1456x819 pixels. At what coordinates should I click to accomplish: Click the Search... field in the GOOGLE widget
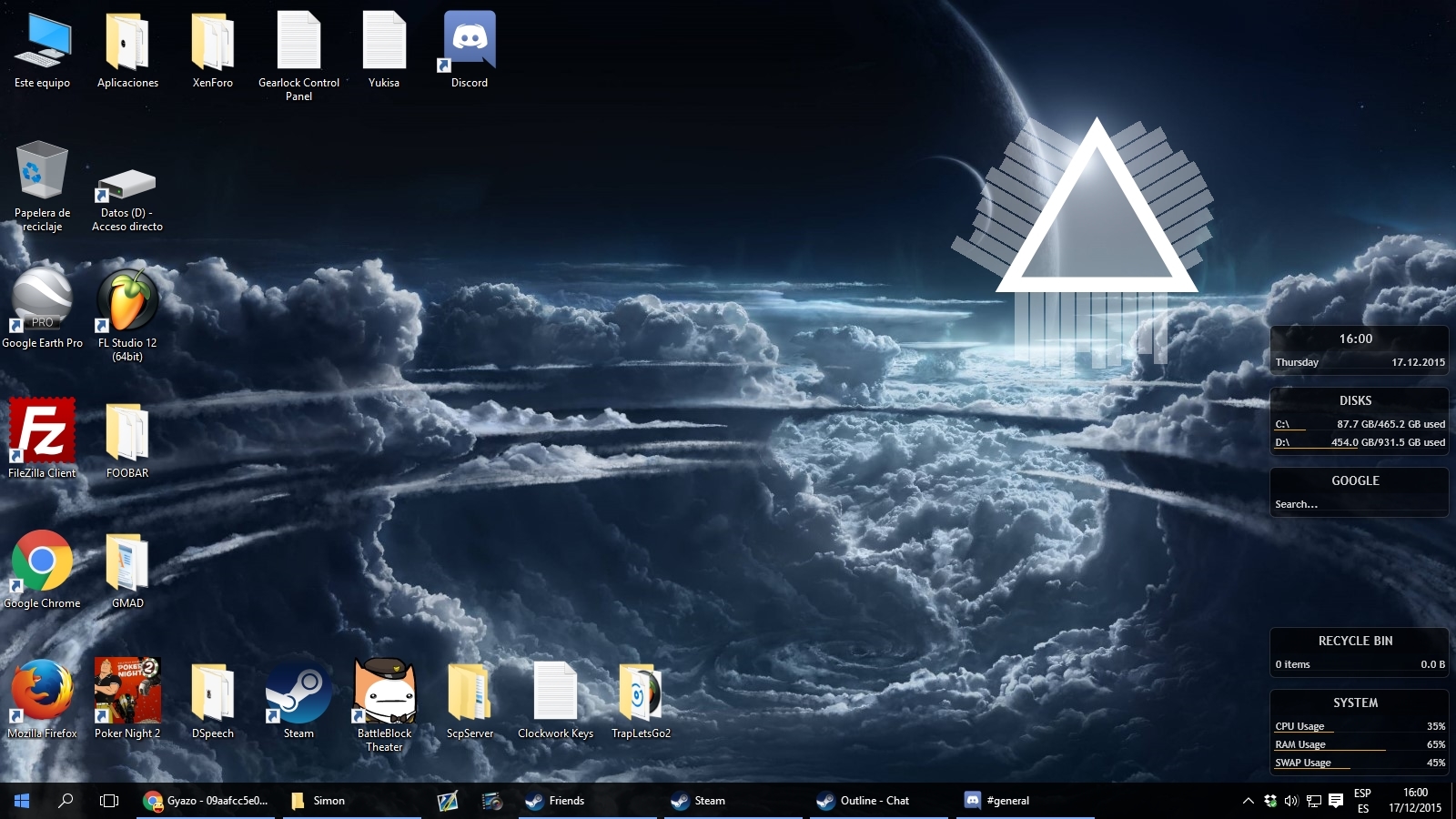[x=1360, y=504]
